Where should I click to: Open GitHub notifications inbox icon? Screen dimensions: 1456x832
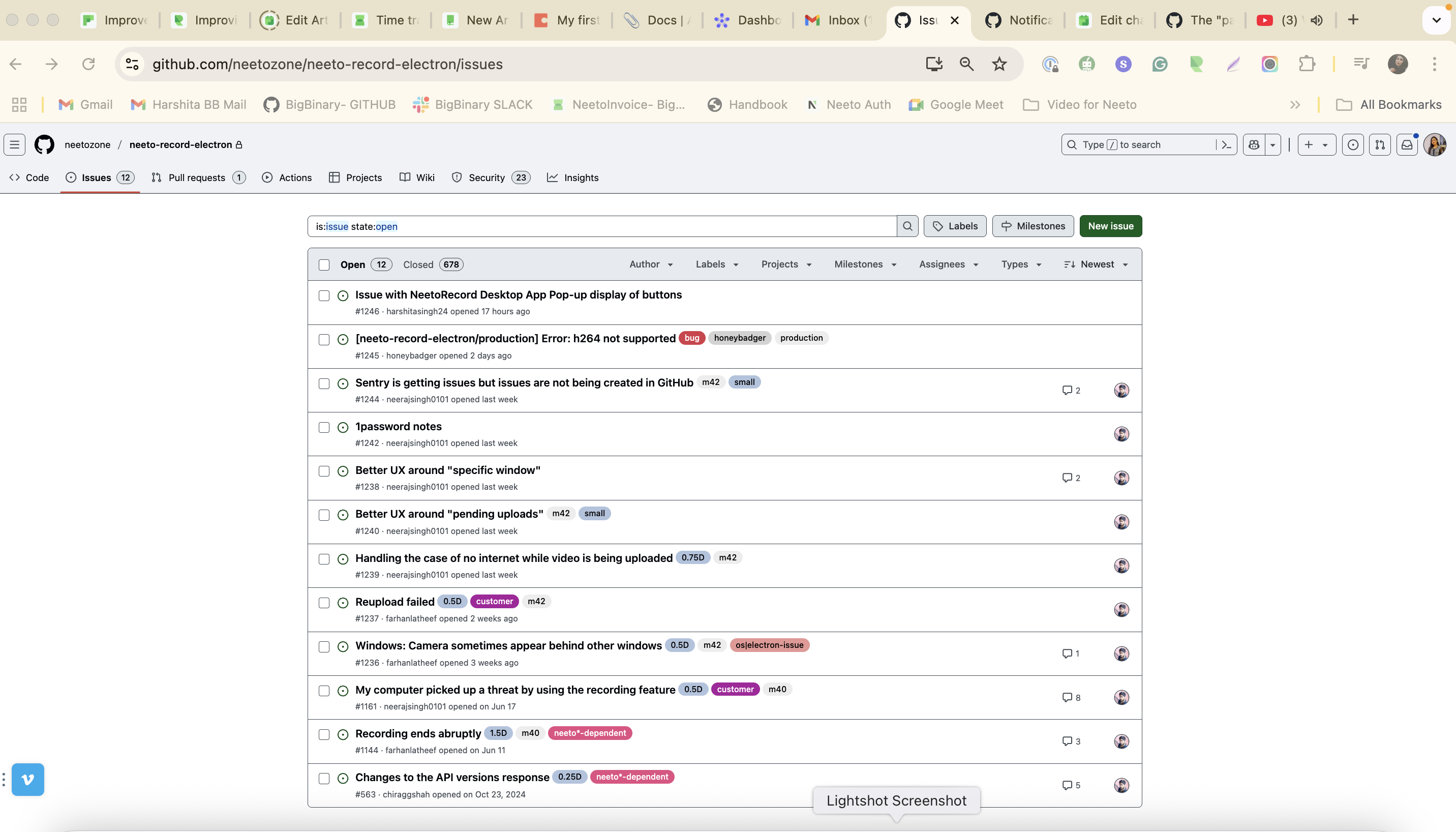[1407, 144]
